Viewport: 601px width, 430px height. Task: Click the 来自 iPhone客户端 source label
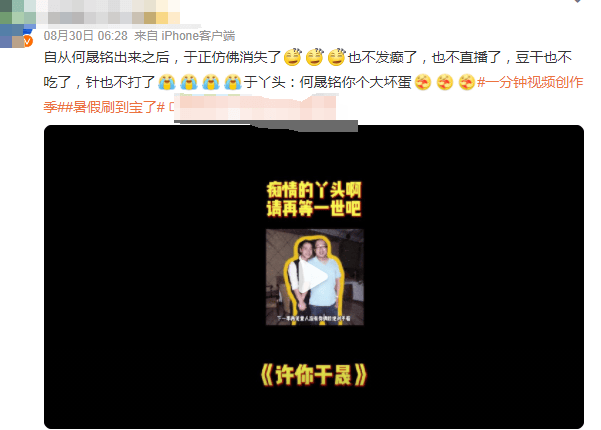tap(184, 36)
